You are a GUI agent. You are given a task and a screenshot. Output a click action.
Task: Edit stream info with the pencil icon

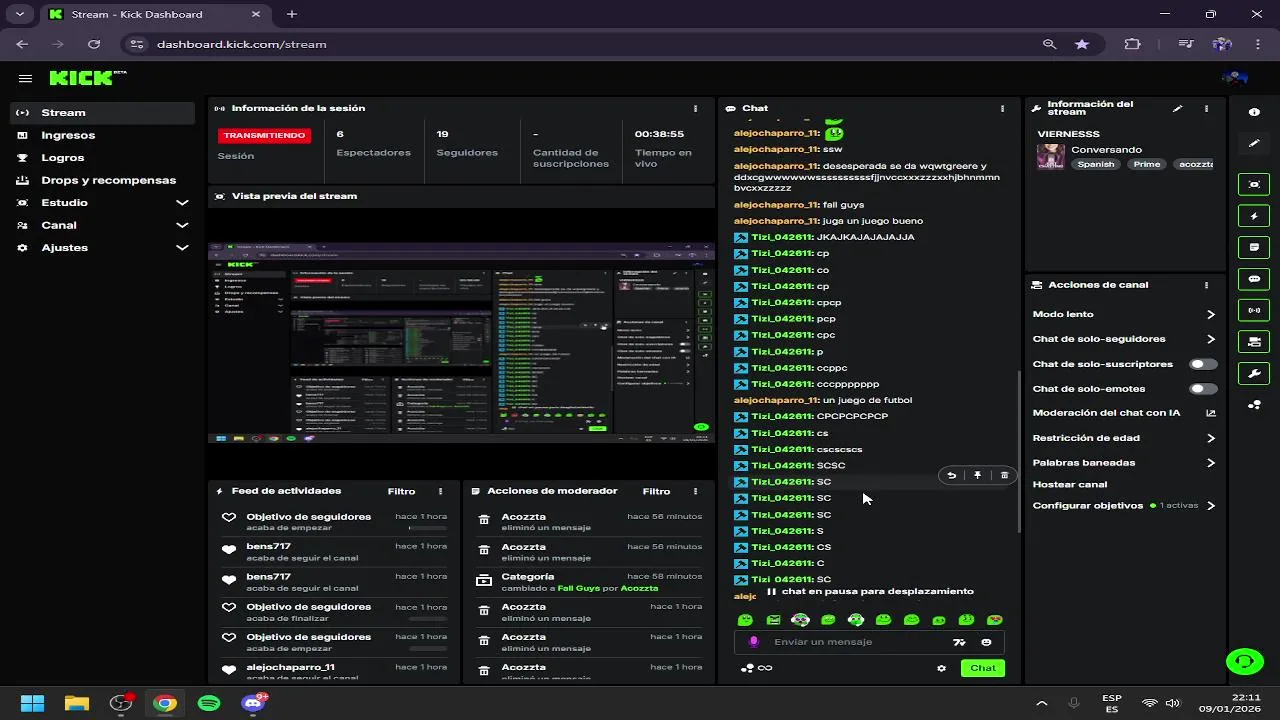(x=1177, y=108)
